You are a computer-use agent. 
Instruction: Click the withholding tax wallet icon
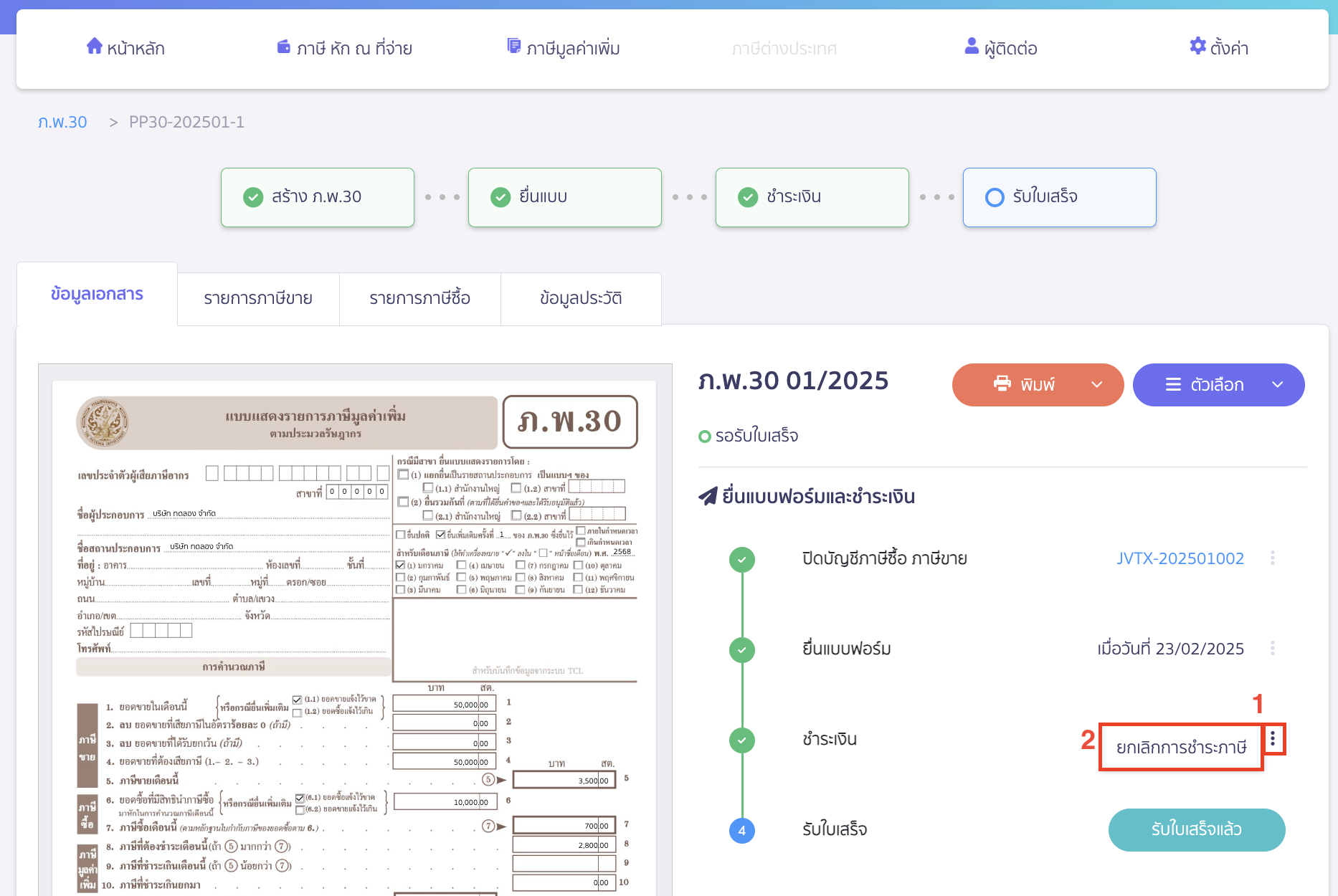tap(284, 47)
